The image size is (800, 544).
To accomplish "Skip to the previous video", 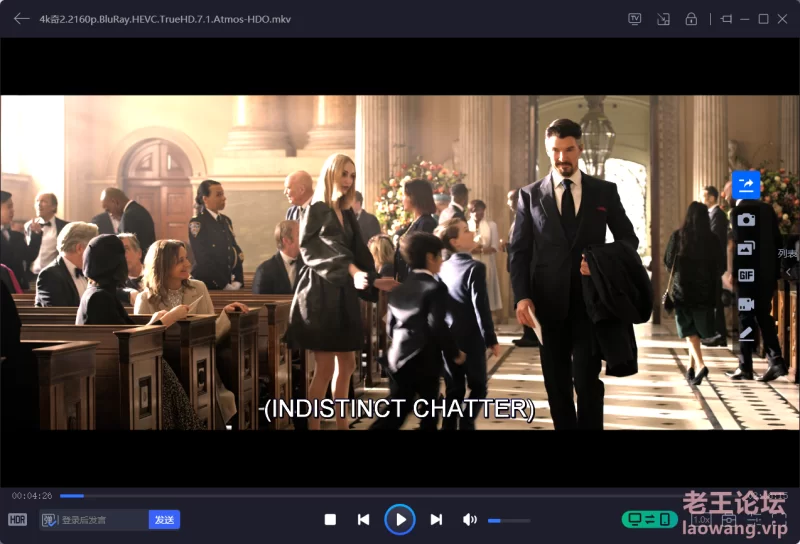I will (x=363, y=520).
